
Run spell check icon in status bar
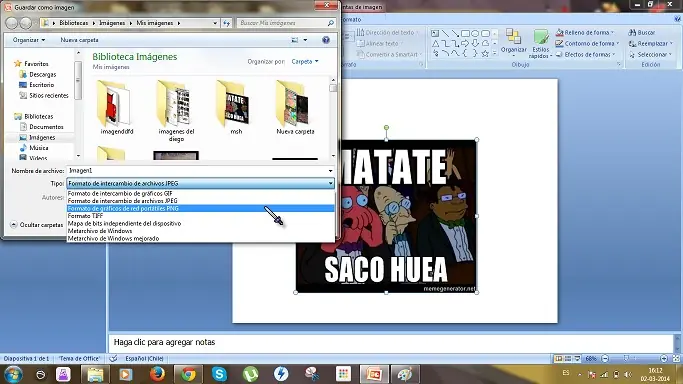point(113,359)
